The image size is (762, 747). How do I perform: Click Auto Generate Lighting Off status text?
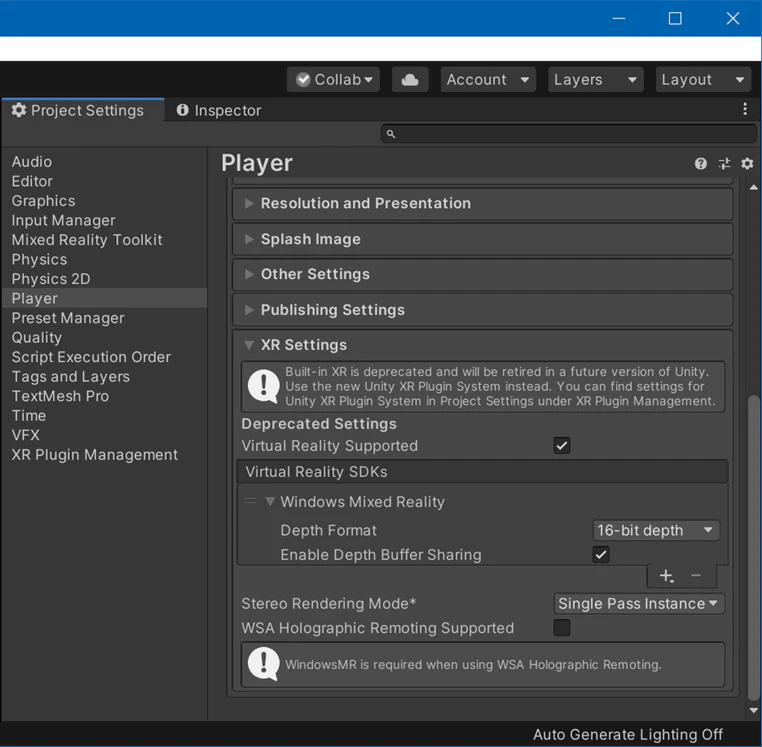(x=627, y=734)
